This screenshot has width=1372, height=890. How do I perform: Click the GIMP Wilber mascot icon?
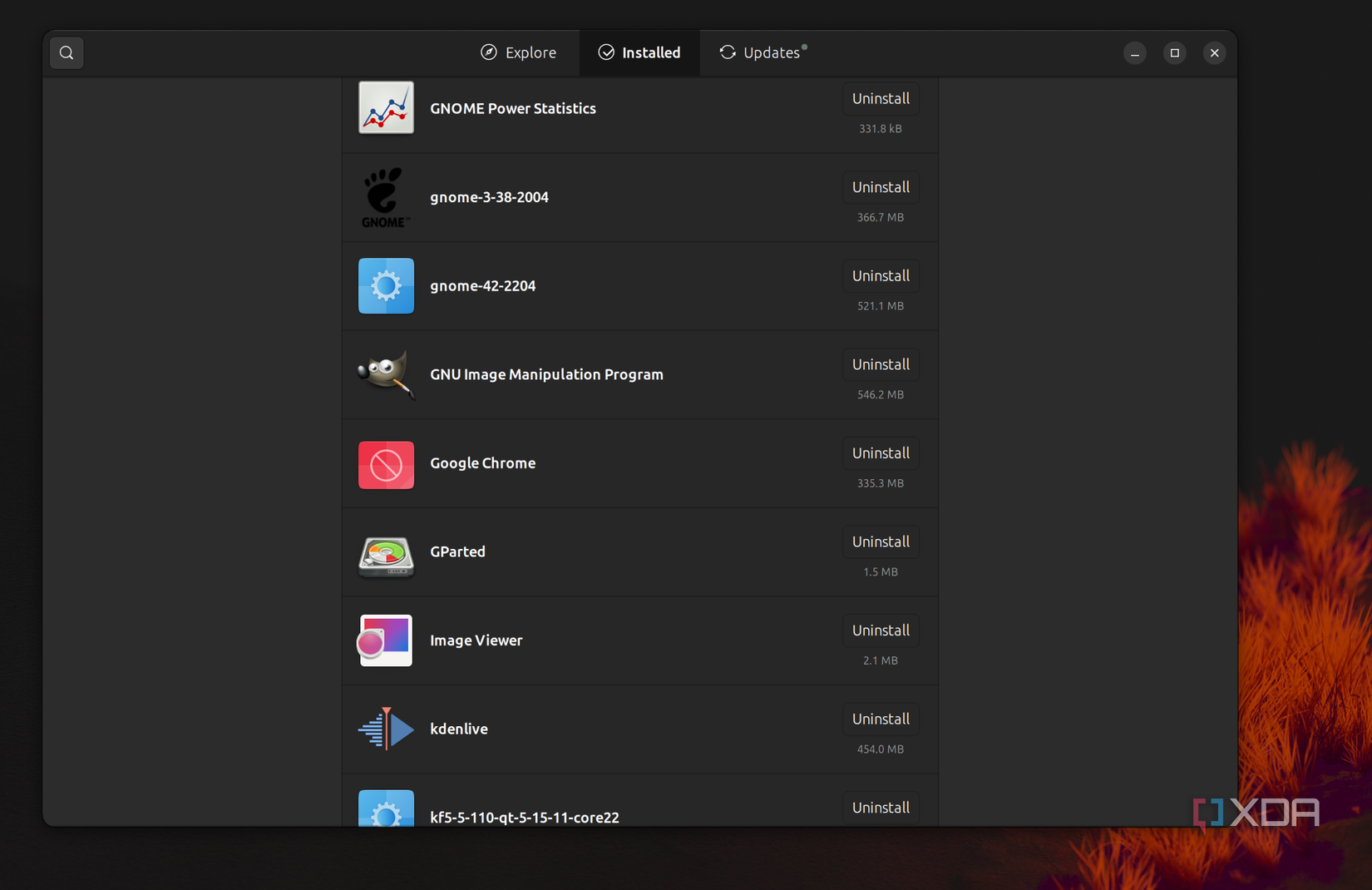386,374
